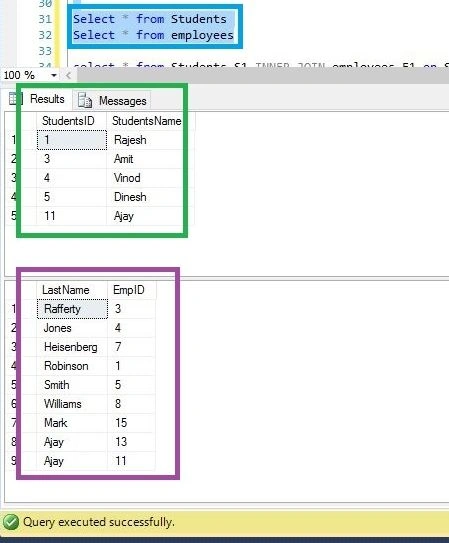This screenshot has width=449, height=543.
Task: Select the EmpID cell containing 15
Action: 132,423
